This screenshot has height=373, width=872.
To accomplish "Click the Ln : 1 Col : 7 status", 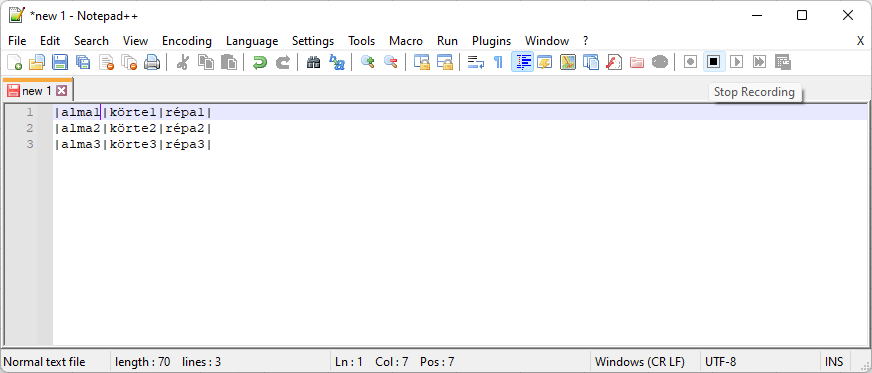I will tap(460, 362).
